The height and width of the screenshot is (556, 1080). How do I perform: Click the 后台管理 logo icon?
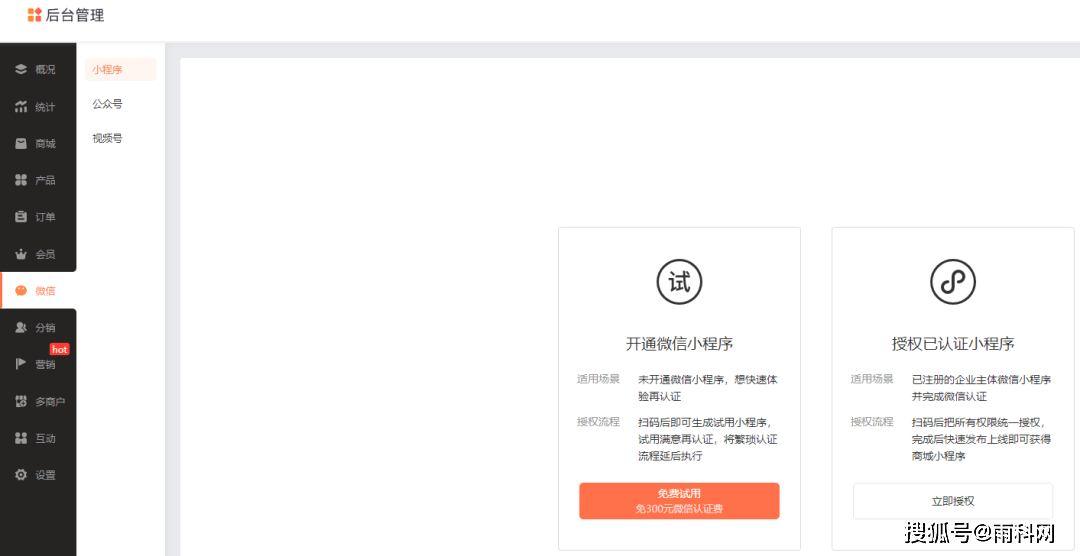coord(35,15)
